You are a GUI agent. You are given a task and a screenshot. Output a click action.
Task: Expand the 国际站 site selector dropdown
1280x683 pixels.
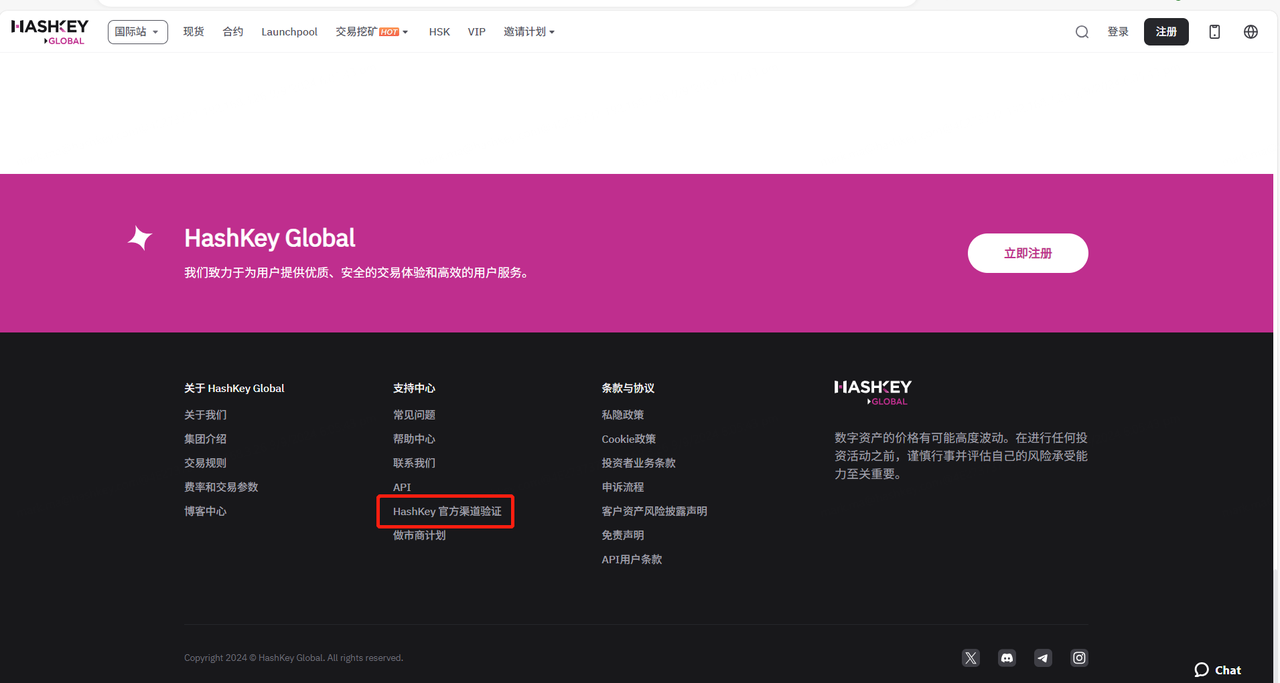point(138,32)
